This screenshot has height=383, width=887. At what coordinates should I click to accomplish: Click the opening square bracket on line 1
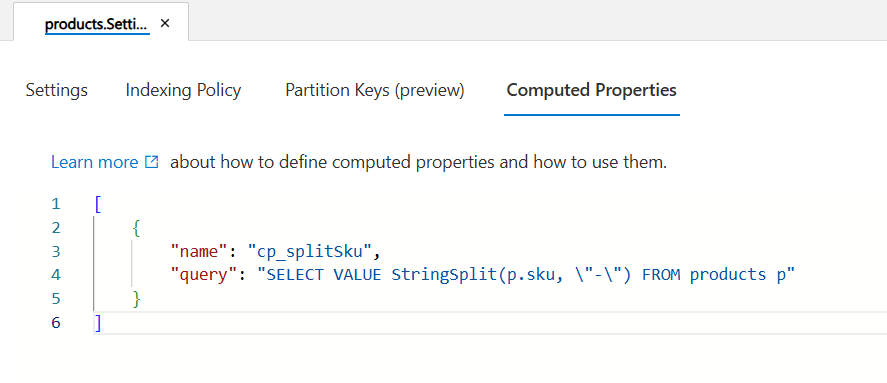point(98,204)
